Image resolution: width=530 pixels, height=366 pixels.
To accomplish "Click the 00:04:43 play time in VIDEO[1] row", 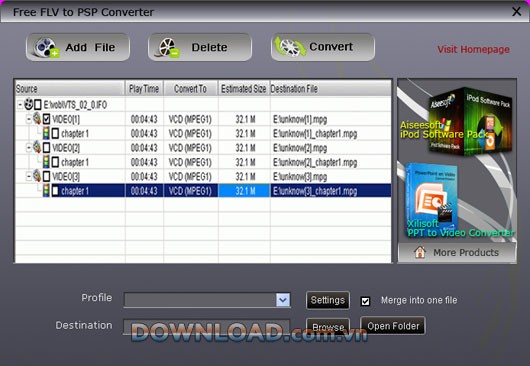I will point(144,119).
